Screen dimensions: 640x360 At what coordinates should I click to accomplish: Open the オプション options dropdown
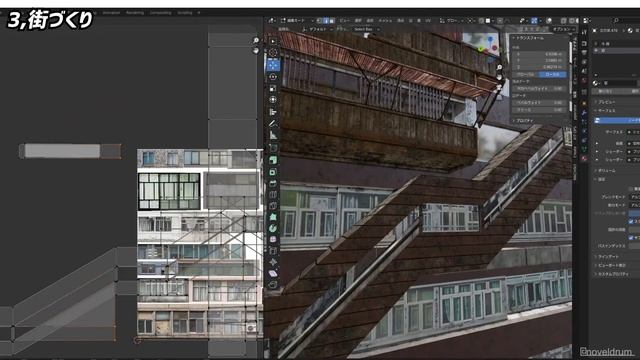(564, 29)
